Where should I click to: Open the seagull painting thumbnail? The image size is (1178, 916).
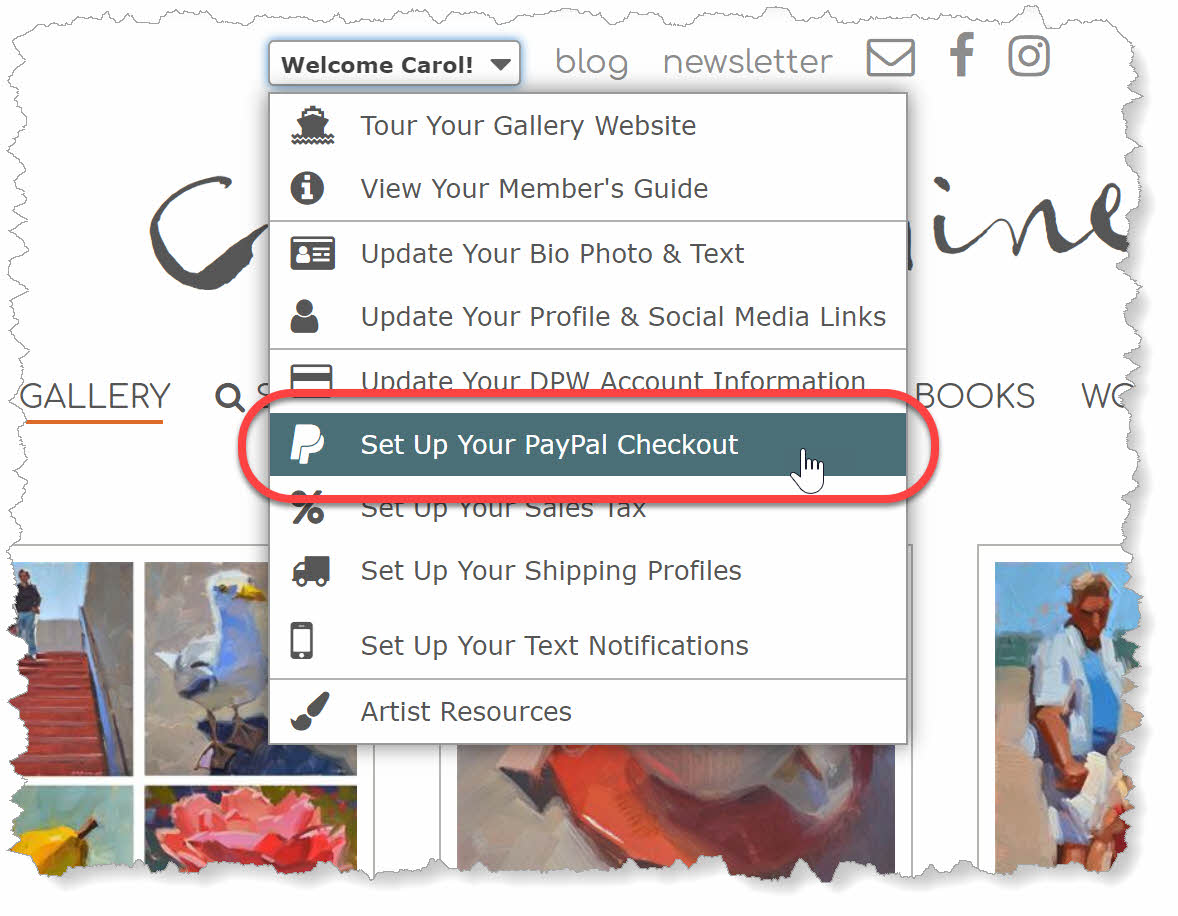[x=207, y=668]
